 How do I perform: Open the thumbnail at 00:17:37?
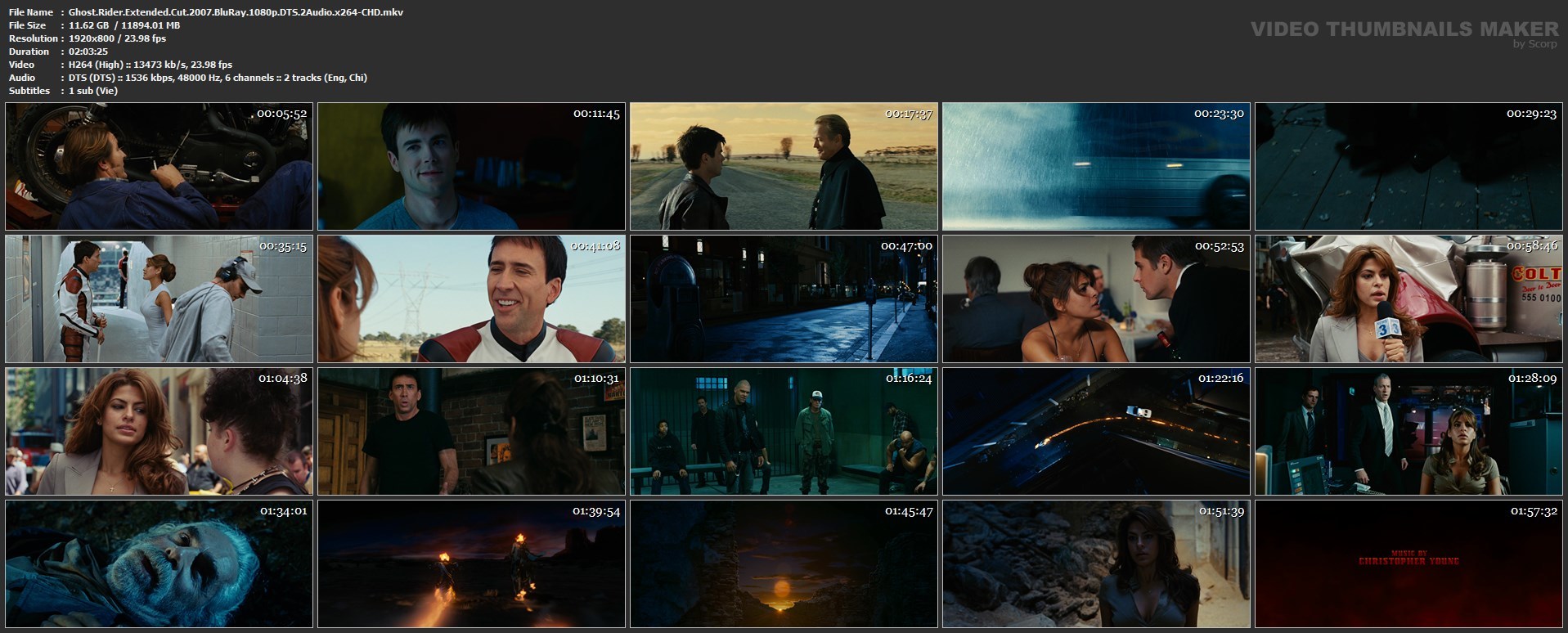784,166
